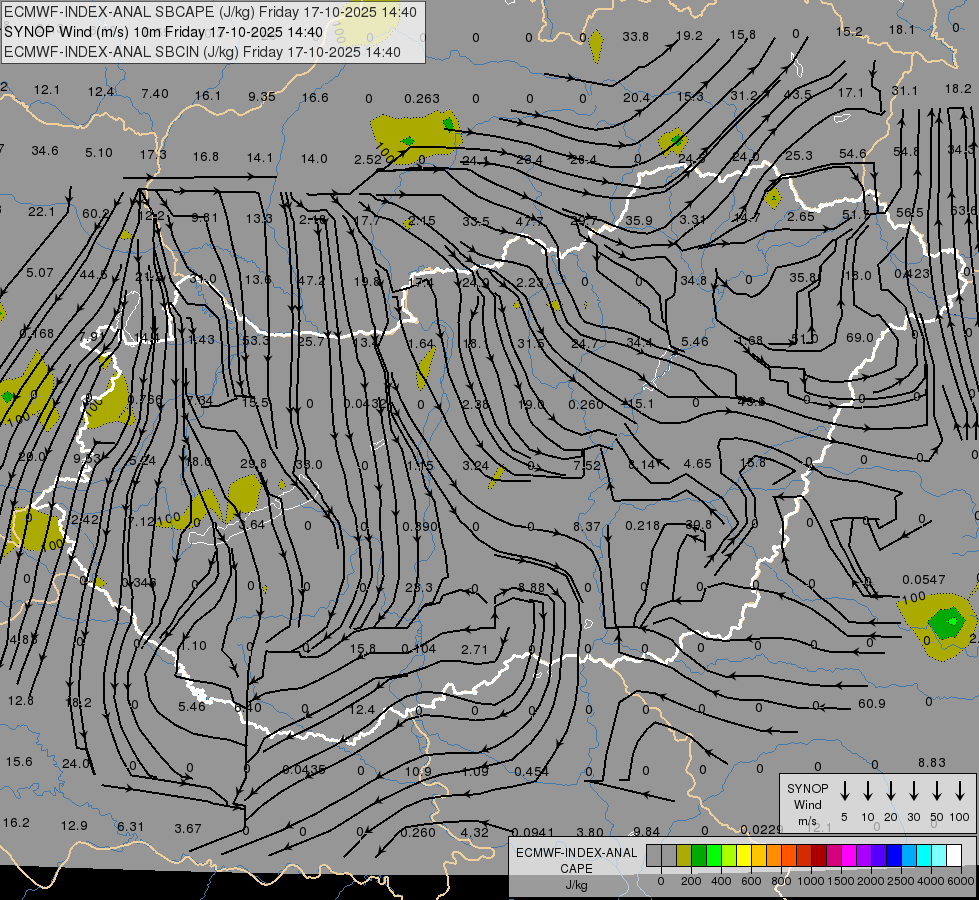Click the map value 7.52
This screenshot has width=979, height=900.
tap(587, 465)
